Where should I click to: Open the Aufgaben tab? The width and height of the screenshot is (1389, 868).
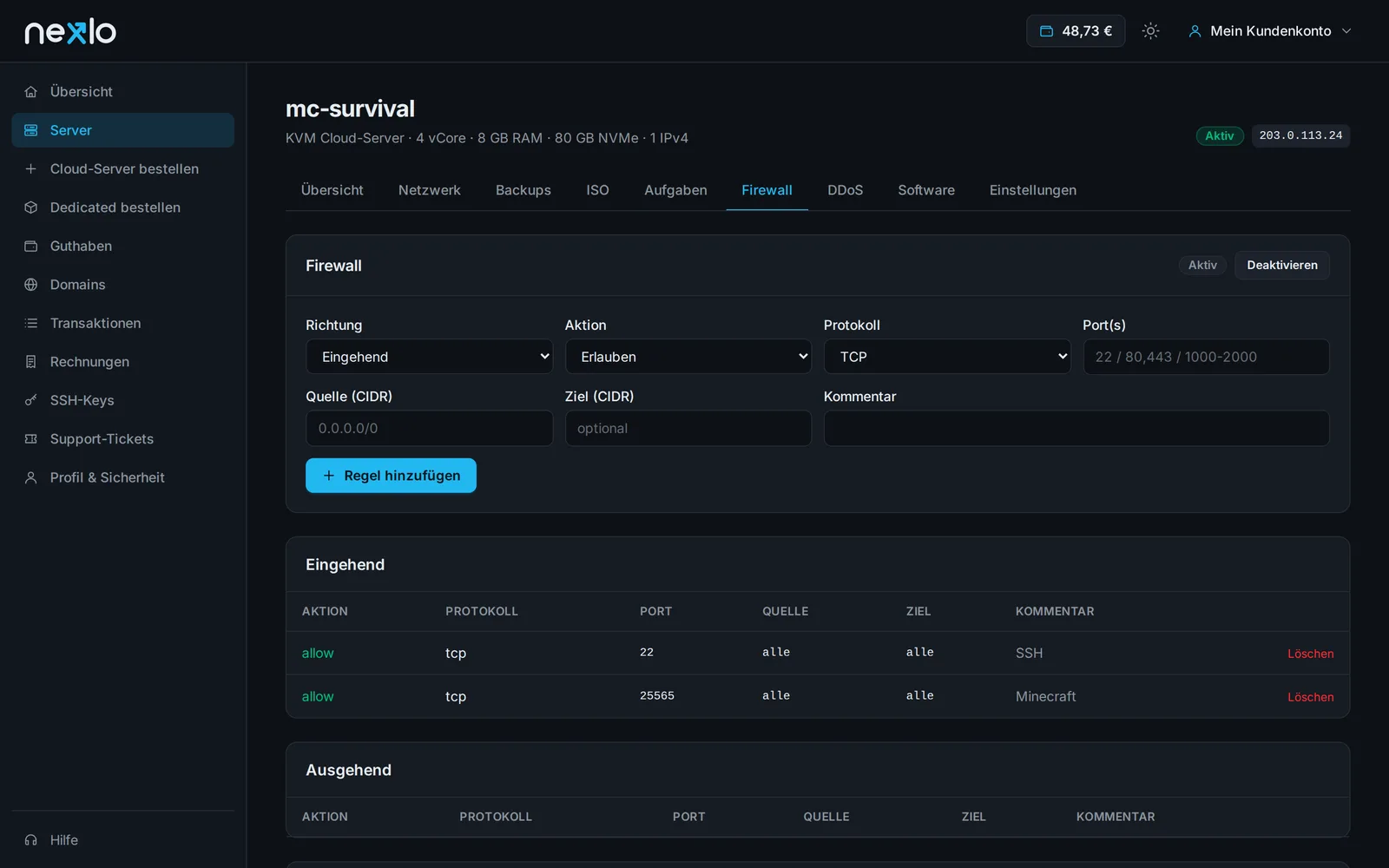click(x=675, y=190)
